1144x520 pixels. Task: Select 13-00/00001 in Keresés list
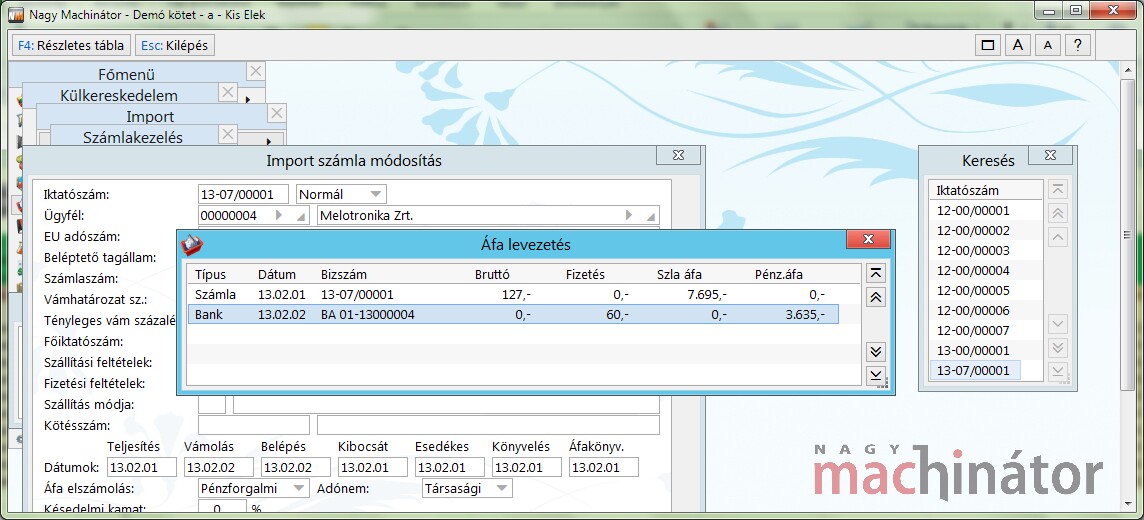[973, 350]
